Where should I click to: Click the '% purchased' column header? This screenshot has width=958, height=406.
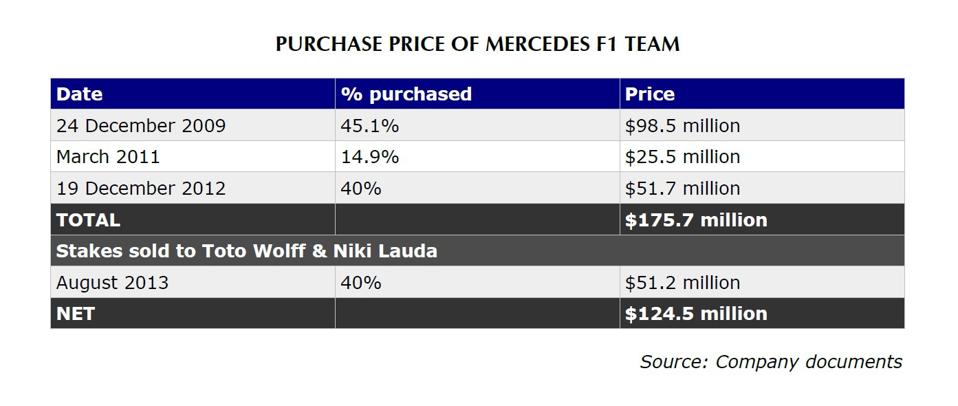coord(406,94)
